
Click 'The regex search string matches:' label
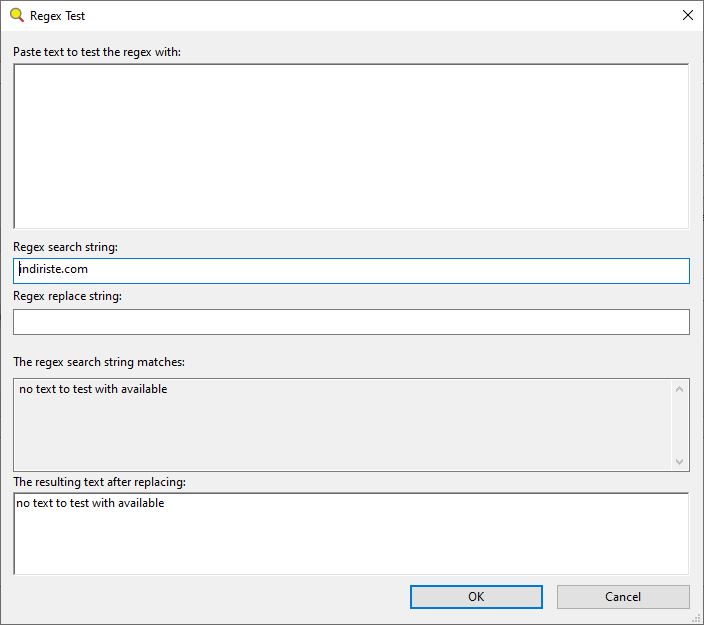point(99,362)
